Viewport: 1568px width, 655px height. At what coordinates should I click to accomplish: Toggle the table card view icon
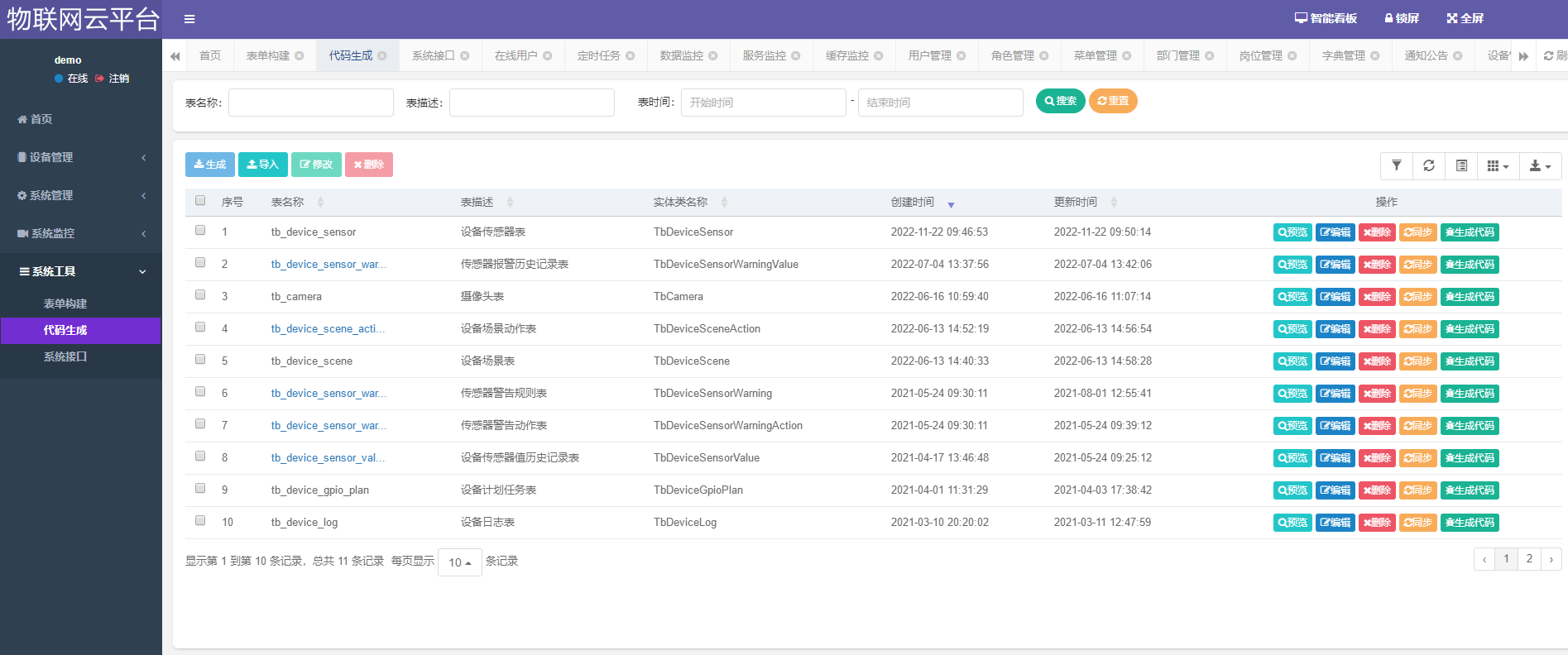tap(1462, 165)
